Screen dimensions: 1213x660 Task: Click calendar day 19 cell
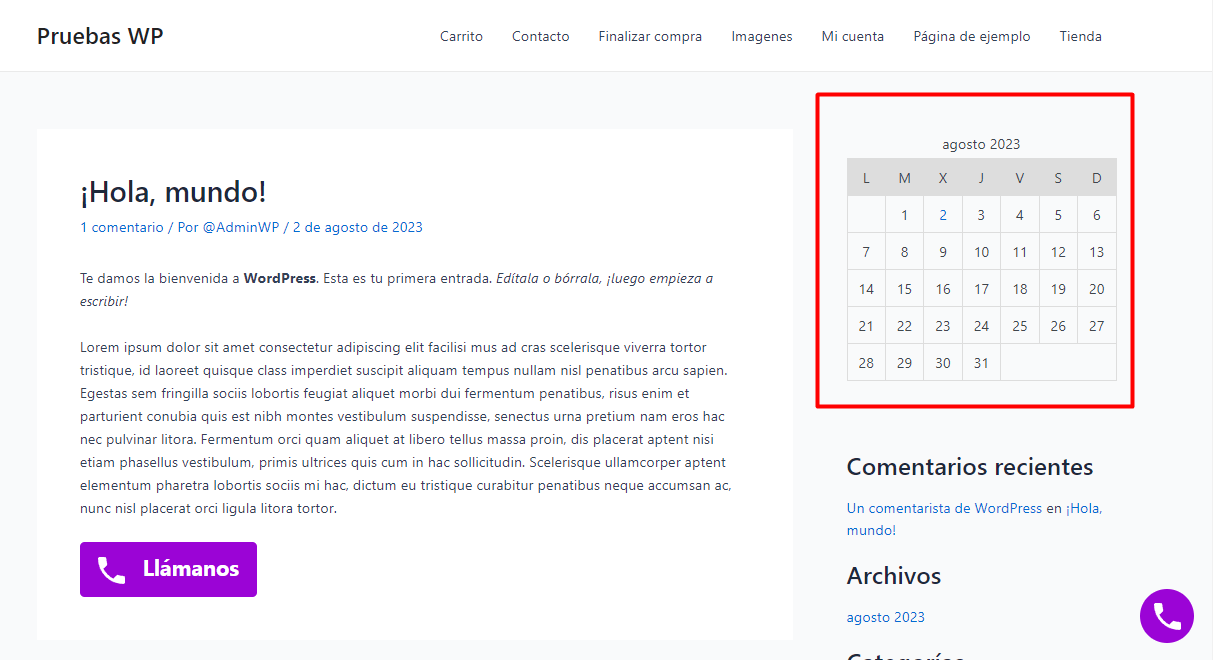click(x=1058, y=289)
